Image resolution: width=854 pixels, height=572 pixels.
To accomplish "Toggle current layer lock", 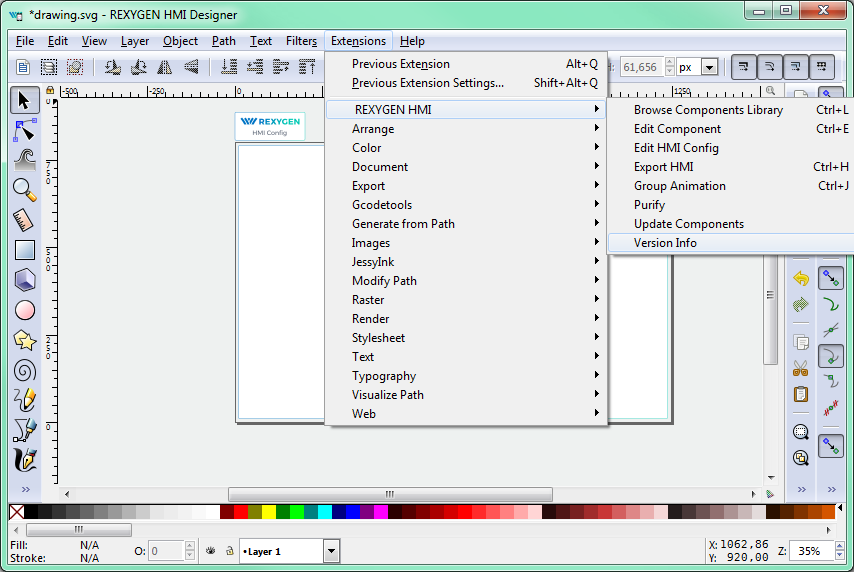I will coord(230,551).
